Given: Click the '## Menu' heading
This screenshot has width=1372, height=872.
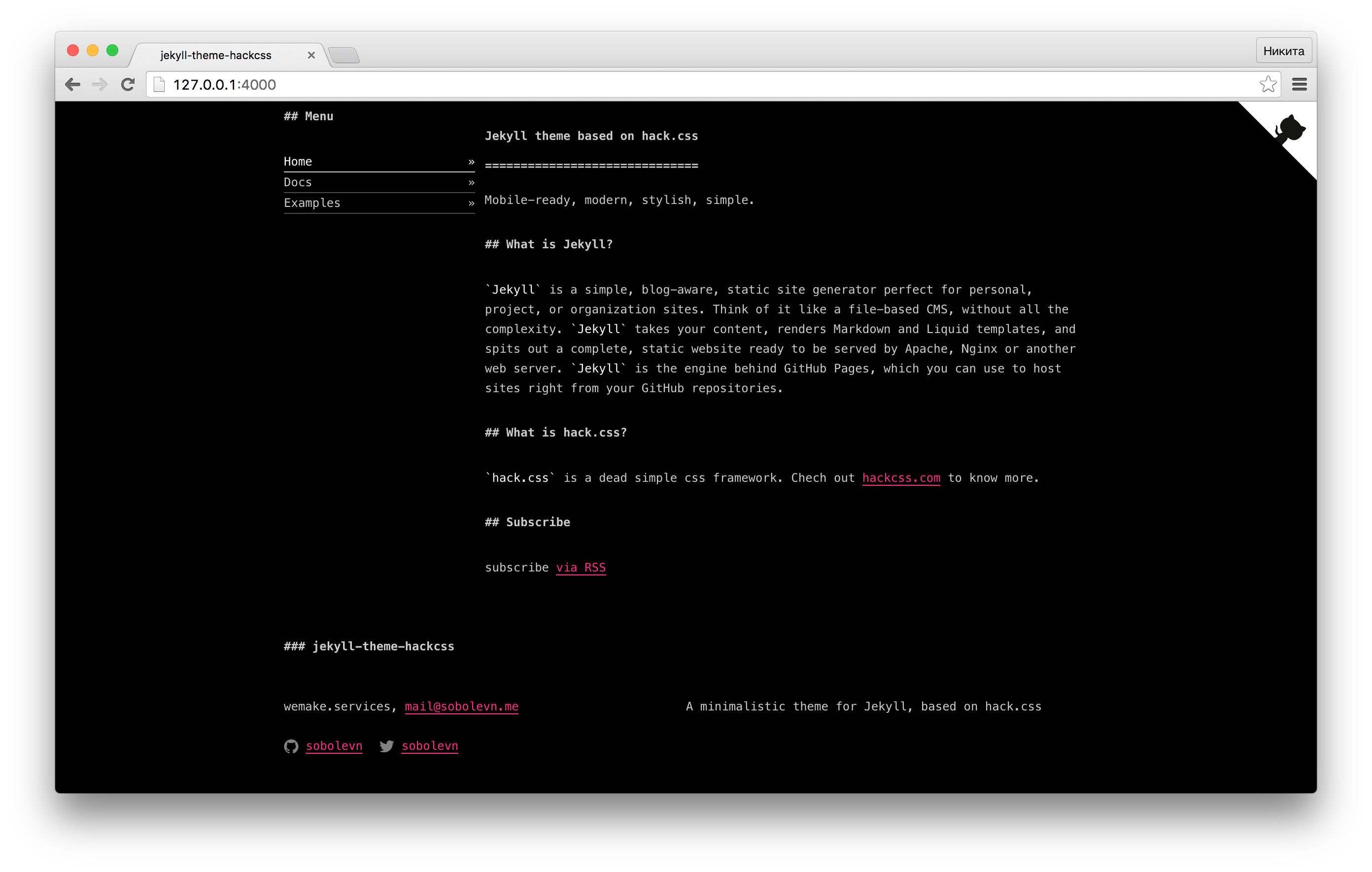Looking at the screenshot, I should pyautogui.click(x=308, y=116).
